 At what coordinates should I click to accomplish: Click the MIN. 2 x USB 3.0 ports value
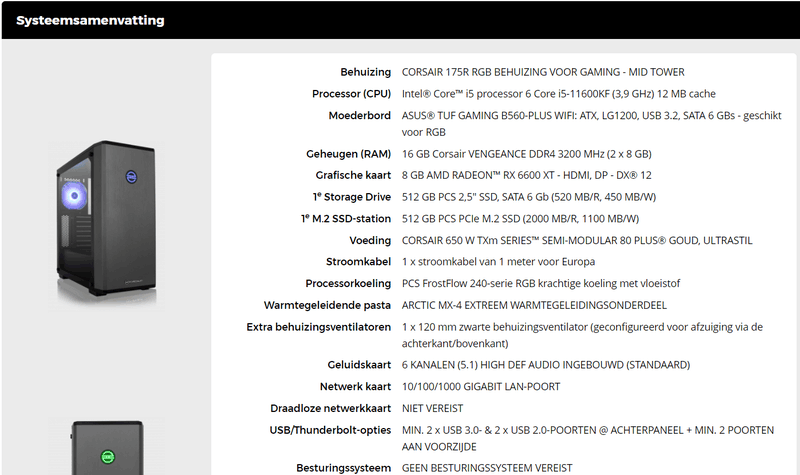click(x=588, y=438)
